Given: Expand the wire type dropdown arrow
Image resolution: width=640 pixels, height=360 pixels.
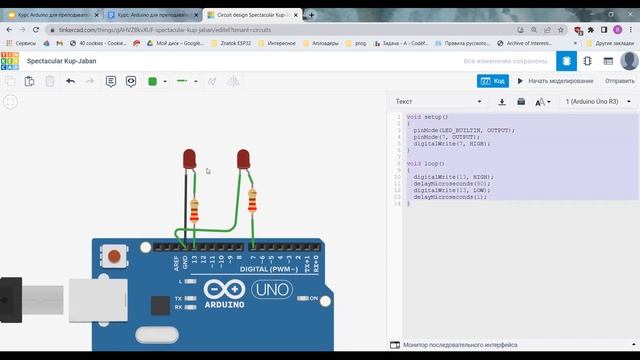Looking at the screenshot, I should click(196, 81).
